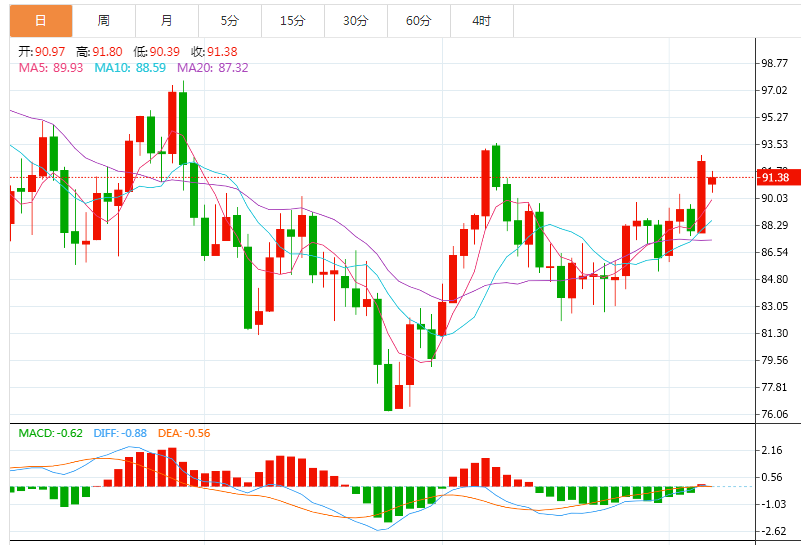The height and width of the screenshot is (545, 801).
Task: Switch to the 周 weekly tab
Action: [x=104, y=21]
